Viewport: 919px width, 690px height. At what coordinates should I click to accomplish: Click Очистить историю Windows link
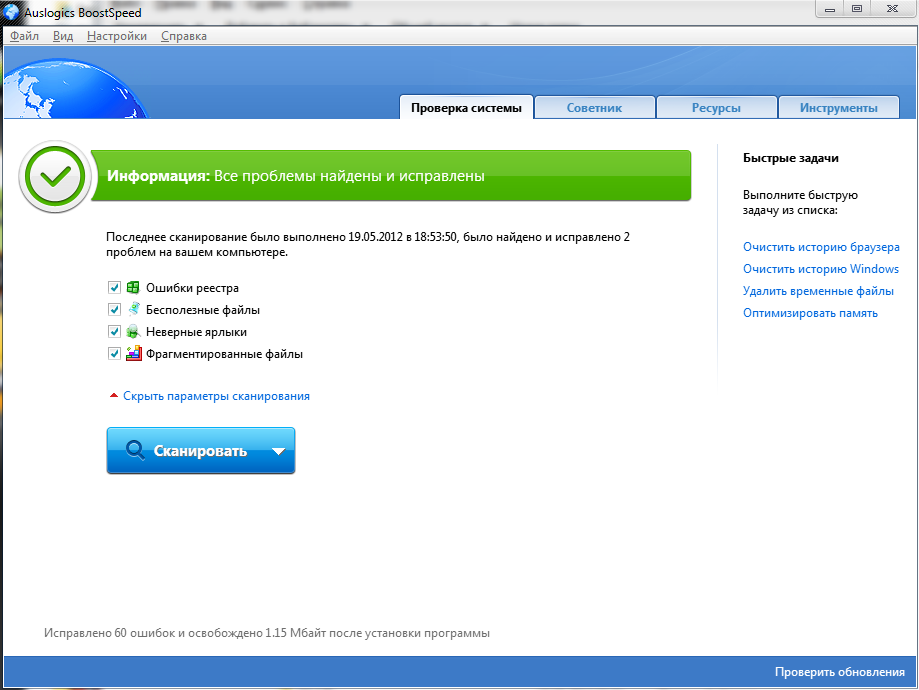point(821,269)
